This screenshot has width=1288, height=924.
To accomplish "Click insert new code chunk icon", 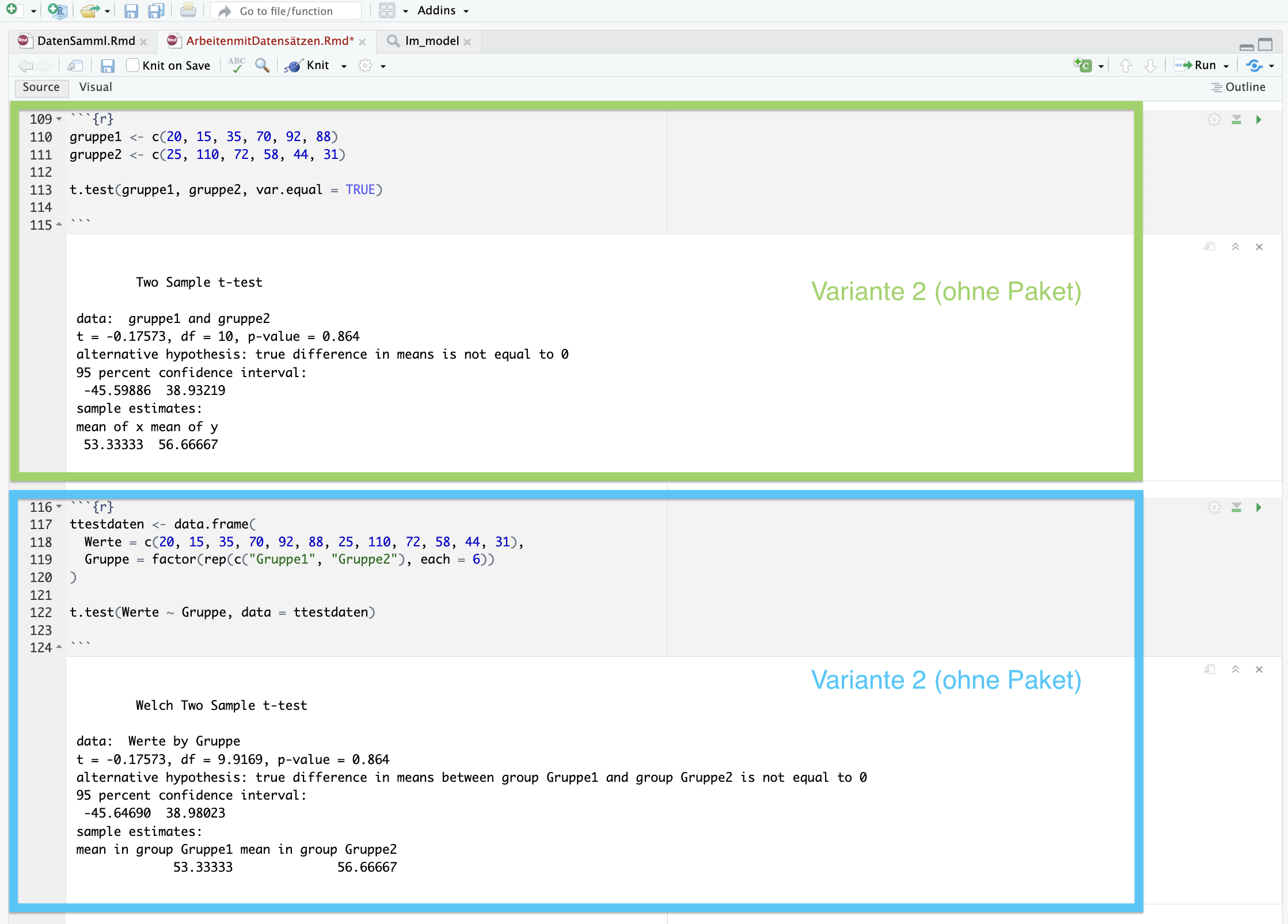I will [x=1082, y=65].
